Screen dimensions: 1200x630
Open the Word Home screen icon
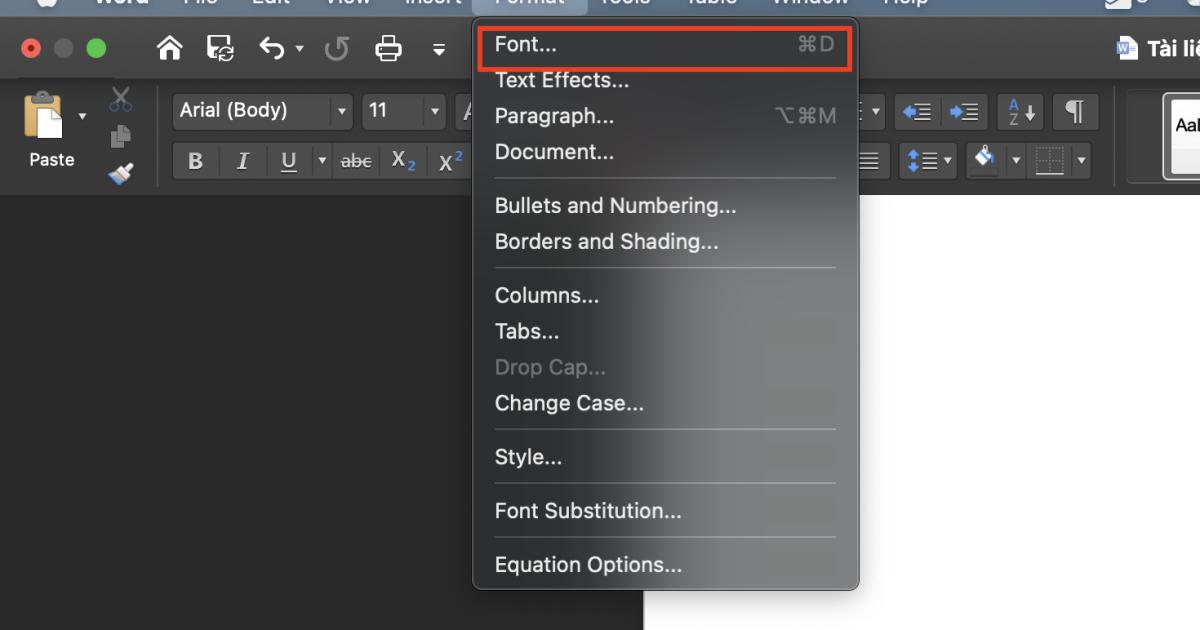pos(169,47)
